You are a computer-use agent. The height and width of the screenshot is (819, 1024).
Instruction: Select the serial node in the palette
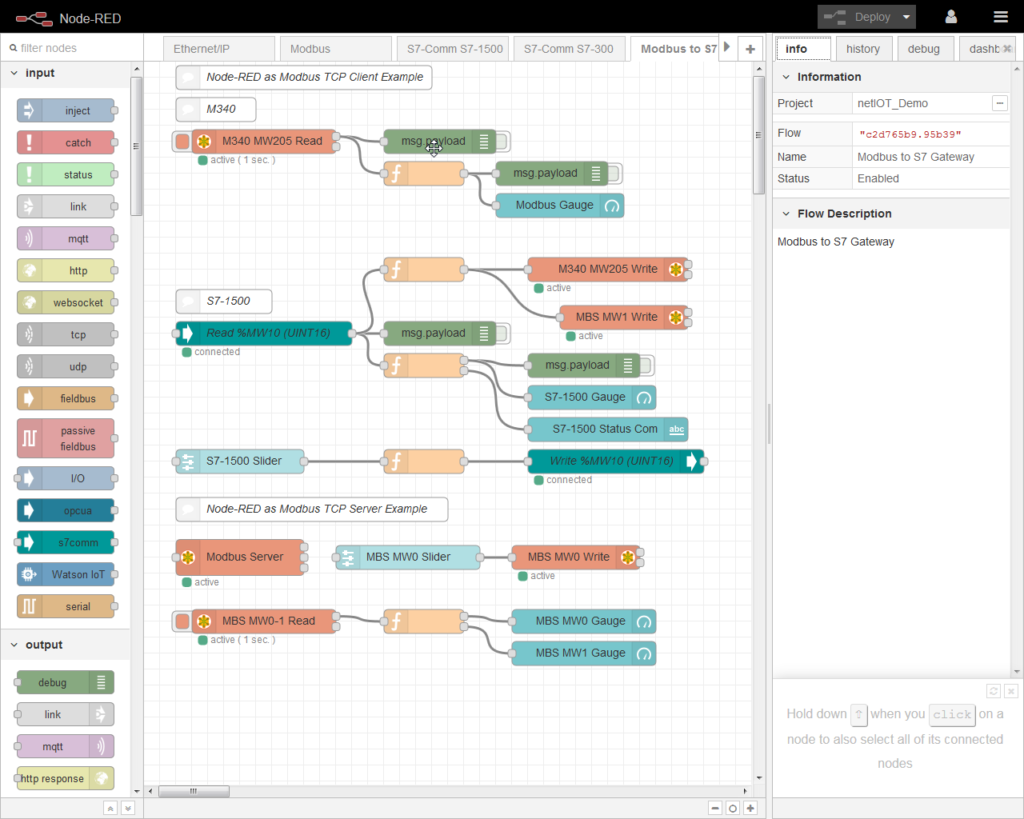(x=66, y=606)
